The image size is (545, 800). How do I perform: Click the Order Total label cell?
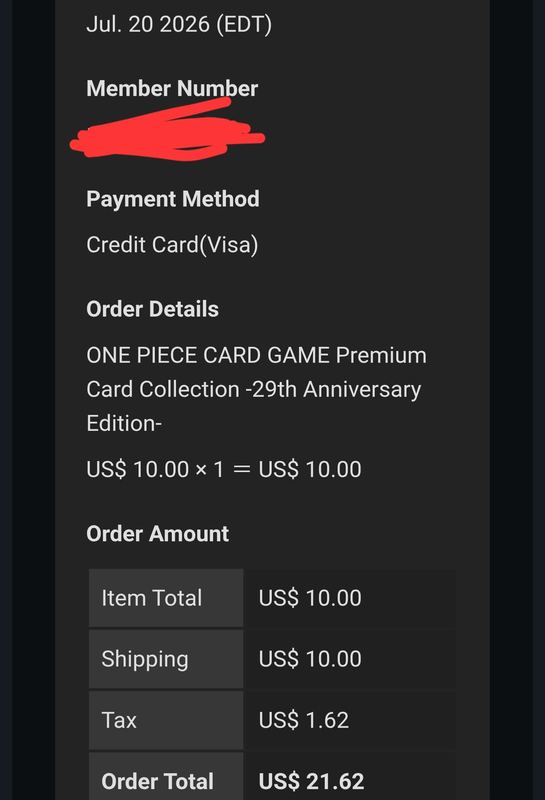pyautogui.click(x=166, y=777)
